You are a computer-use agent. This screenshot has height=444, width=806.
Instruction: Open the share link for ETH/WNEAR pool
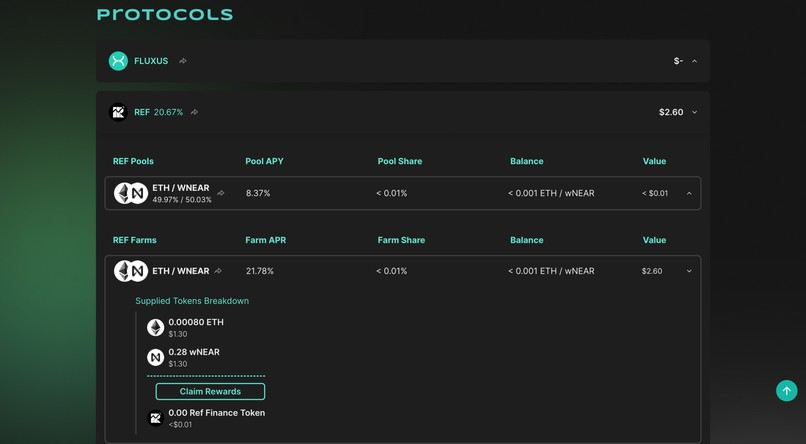pyautogui.click(x=221, y=193)
